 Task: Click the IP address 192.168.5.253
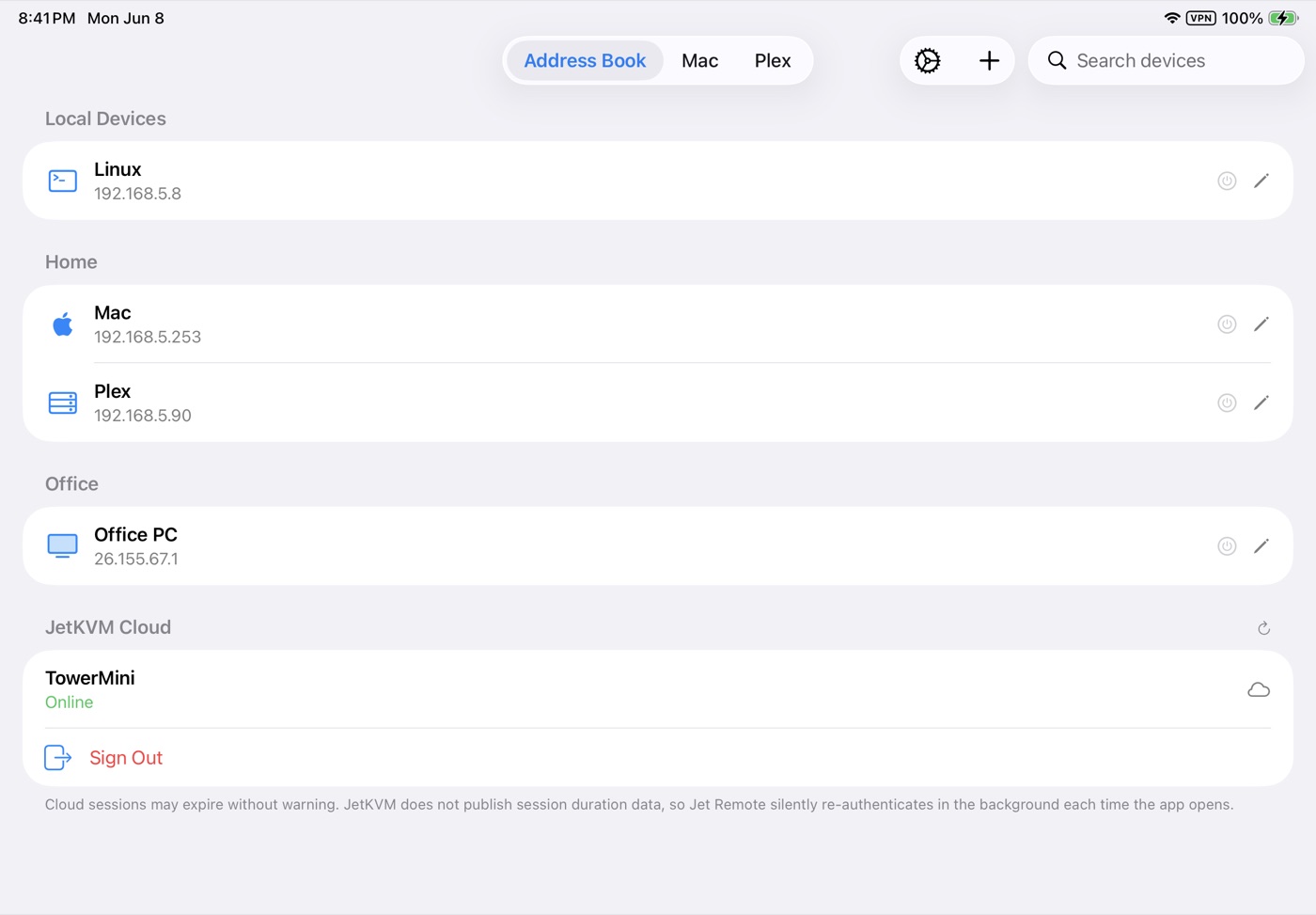[148, 337]
